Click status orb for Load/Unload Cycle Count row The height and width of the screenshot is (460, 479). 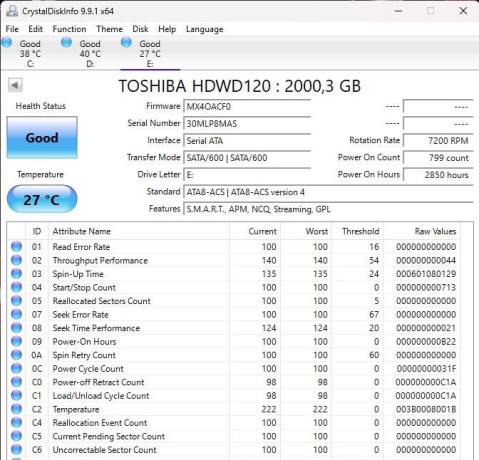(16, 395)
